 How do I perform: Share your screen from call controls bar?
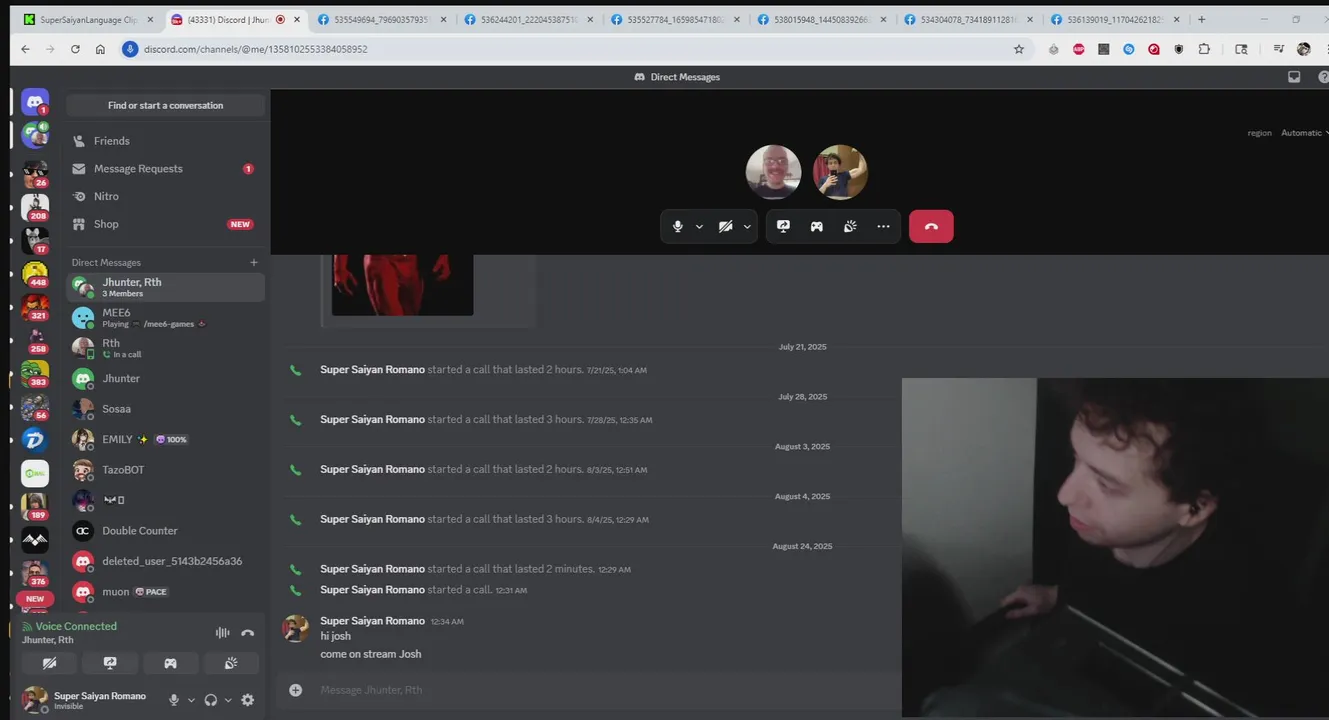tap(784, 226)
